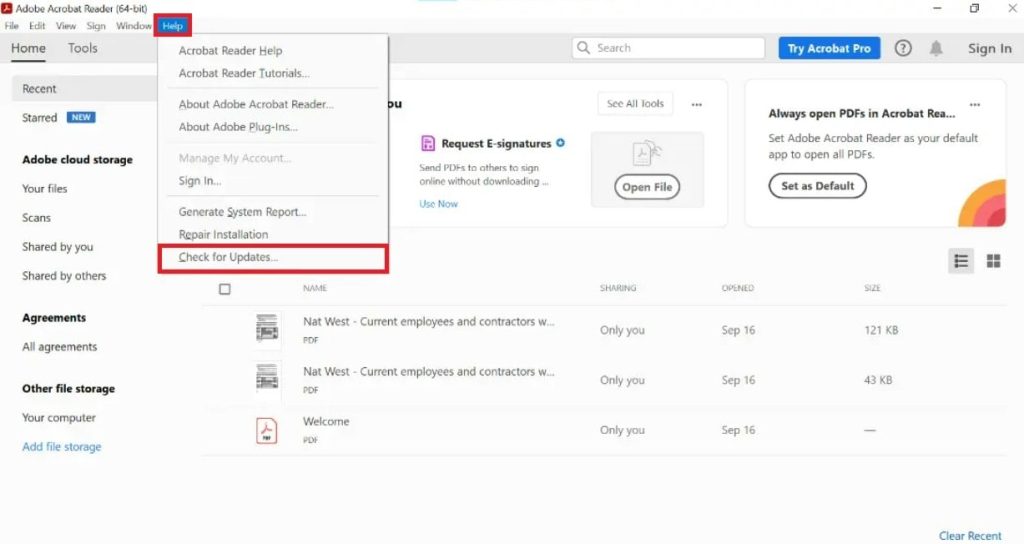Image resolution: width=1024 pixels, height=544 pixels.
Task: Sort files by SIZE column header
Action: tap(872, 288)
